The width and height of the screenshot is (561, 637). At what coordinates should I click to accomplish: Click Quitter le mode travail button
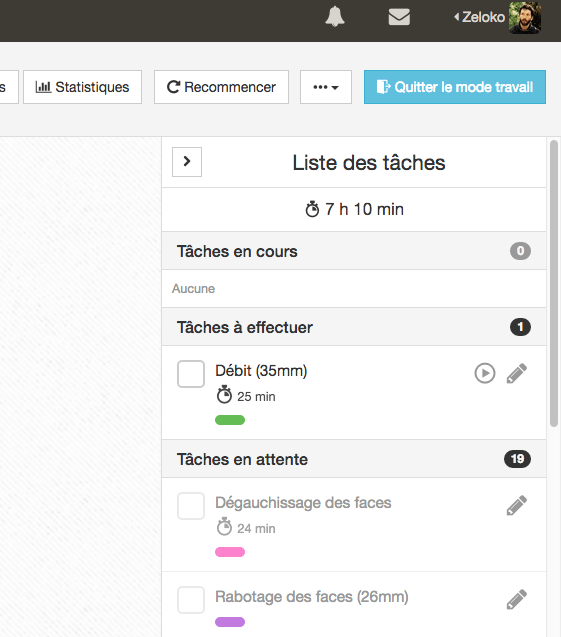click(x=455, y=87)
